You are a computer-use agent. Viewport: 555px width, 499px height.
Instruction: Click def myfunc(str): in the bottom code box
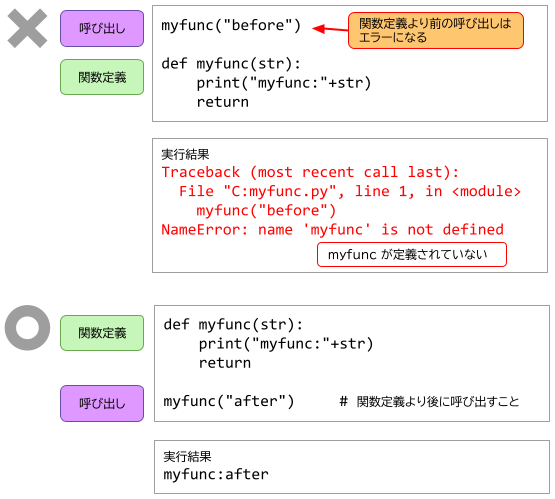coord(233,325)
